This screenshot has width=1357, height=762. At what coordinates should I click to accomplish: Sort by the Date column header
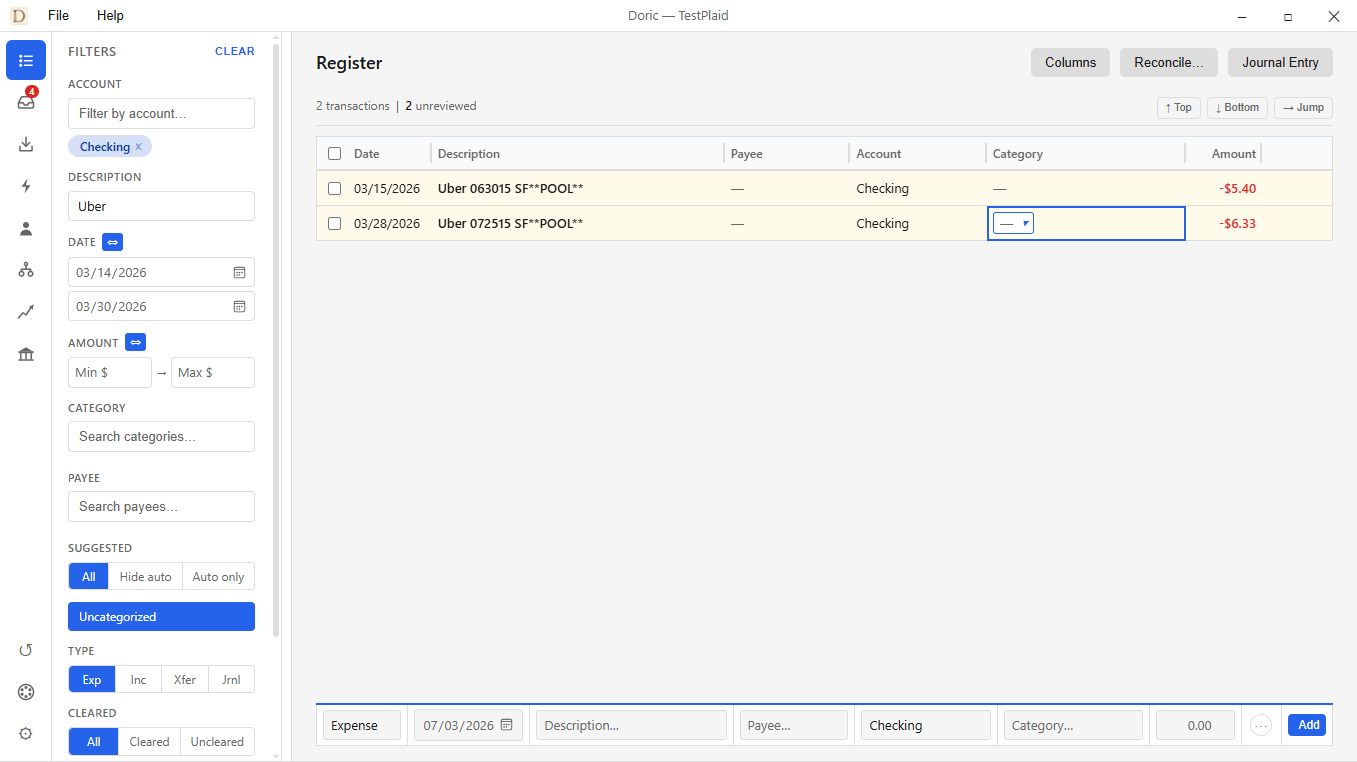367,154
